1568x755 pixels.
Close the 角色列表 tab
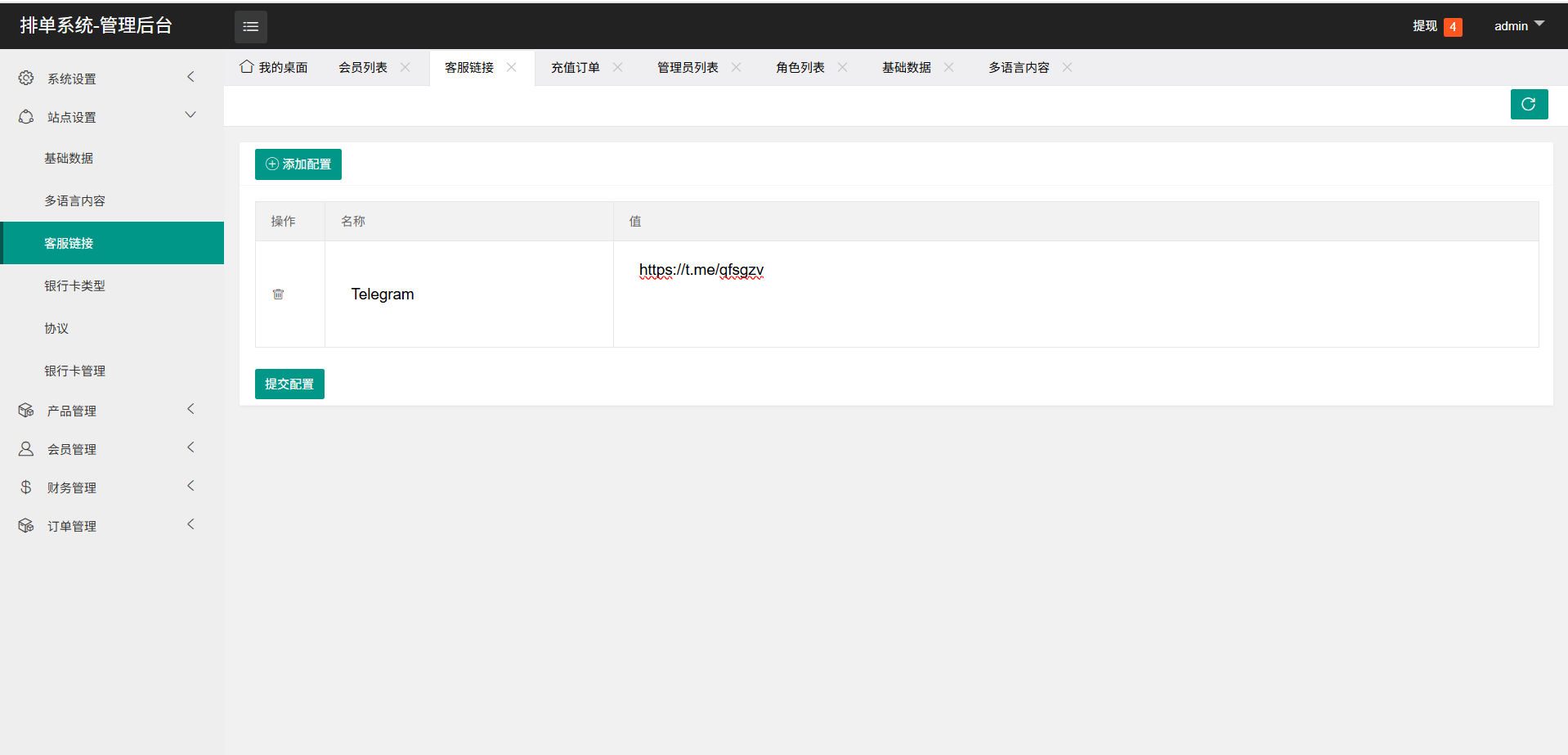[842, 67]
